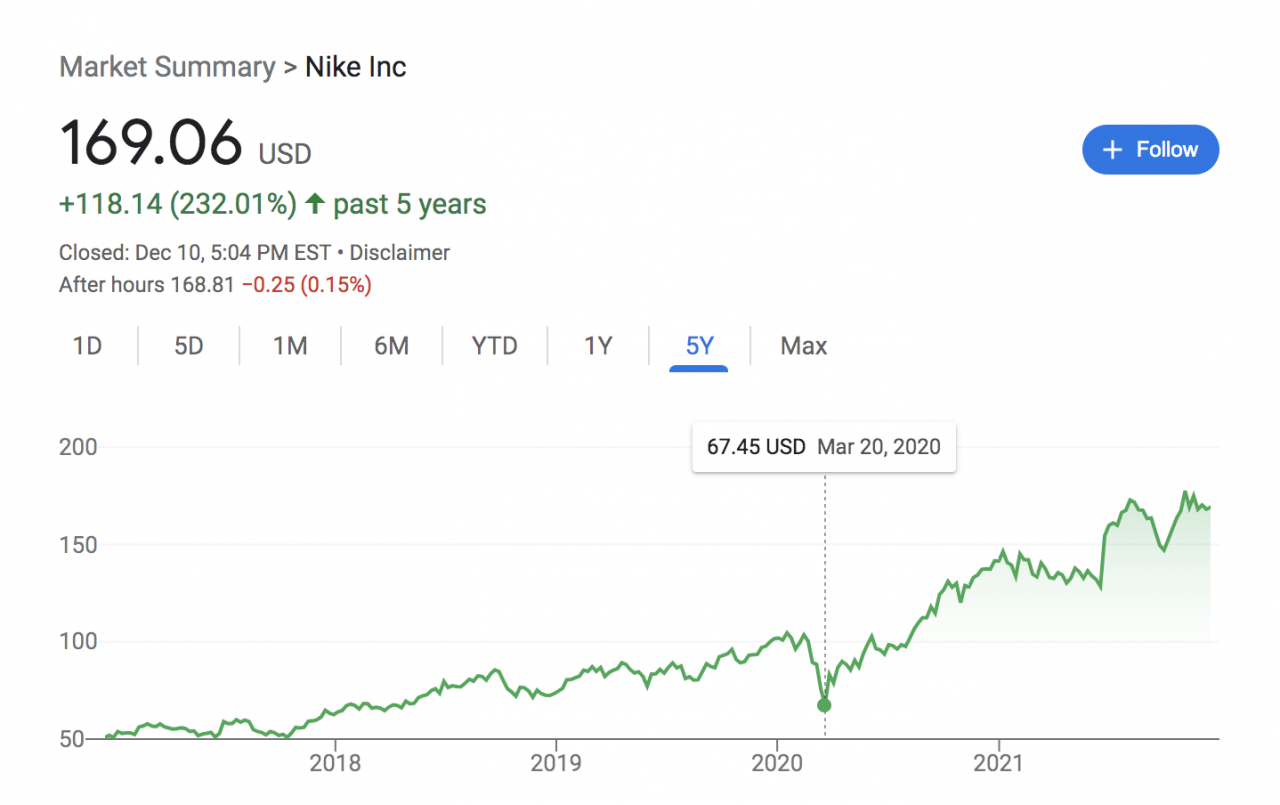Select the 1D time range tab
The width and height of the screenshot is (1280, 805).
click(x=88, y=346)
